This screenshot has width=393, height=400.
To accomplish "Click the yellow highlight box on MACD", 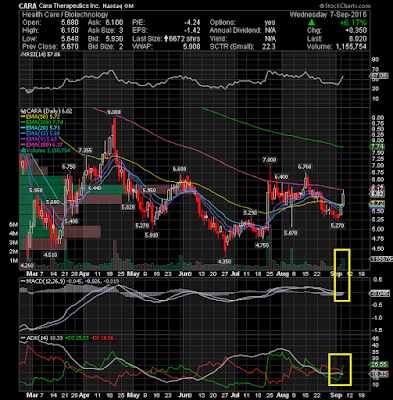I will (342, 275).
